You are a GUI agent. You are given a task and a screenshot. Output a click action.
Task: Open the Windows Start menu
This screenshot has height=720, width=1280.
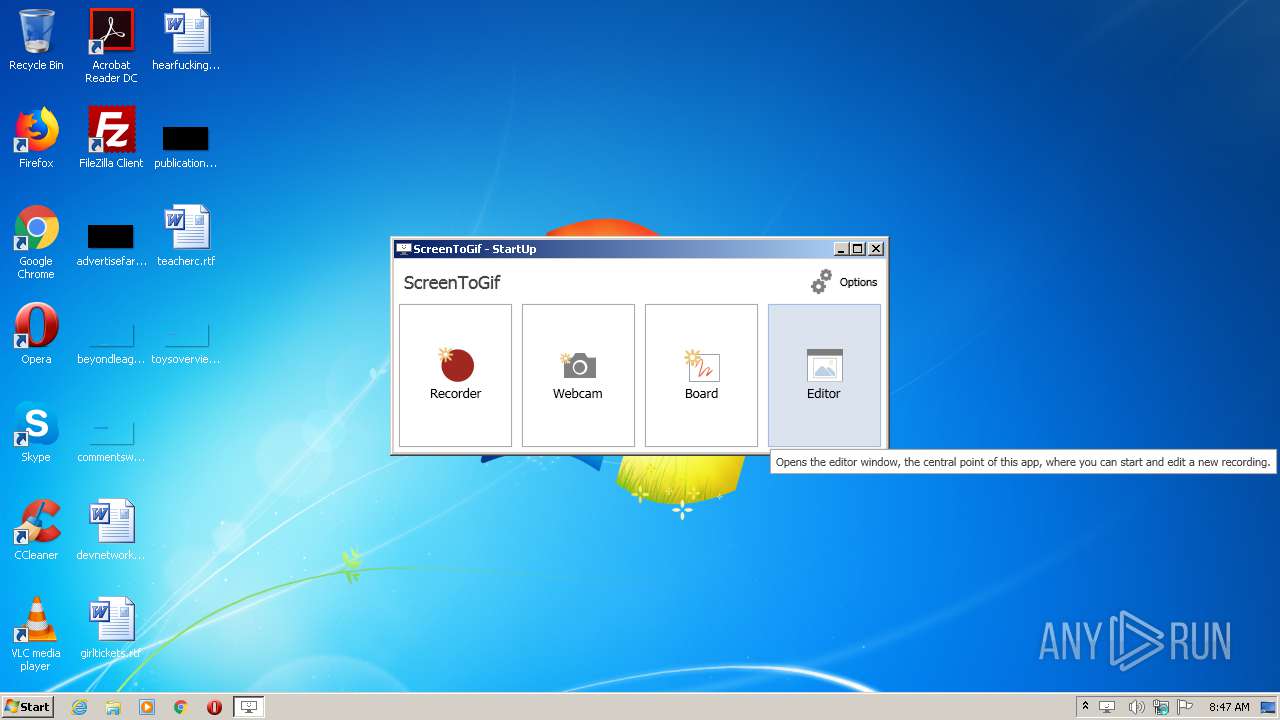click(27, 706)
